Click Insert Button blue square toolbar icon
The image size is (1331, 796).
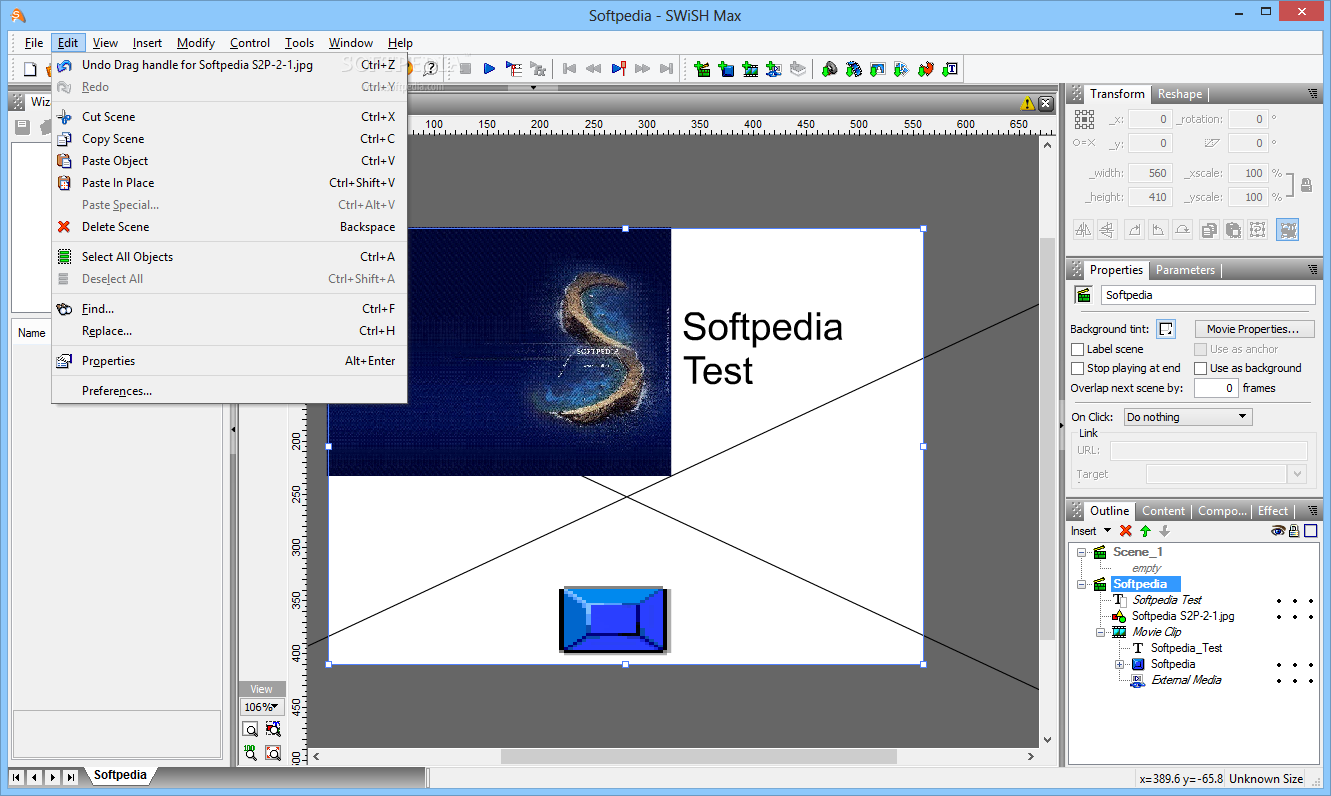coord(726,69)
